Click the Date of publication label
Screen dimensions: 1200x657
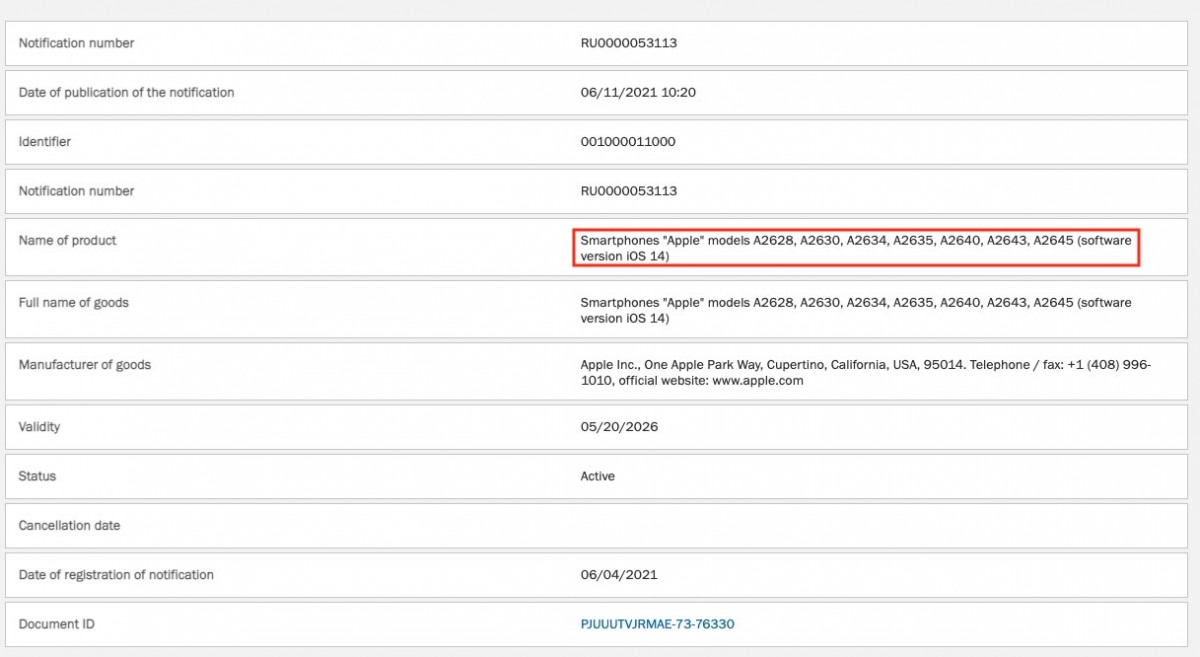tap(126, 92)
